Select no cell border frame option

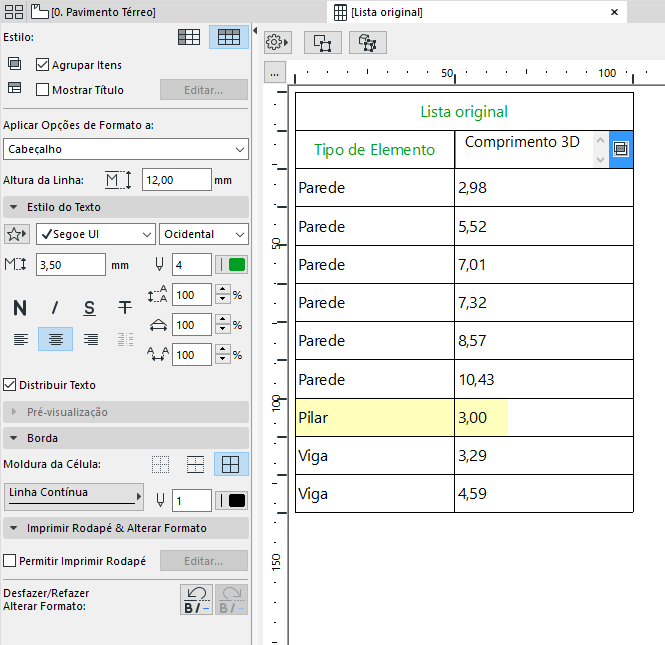(x=161, y=464)
